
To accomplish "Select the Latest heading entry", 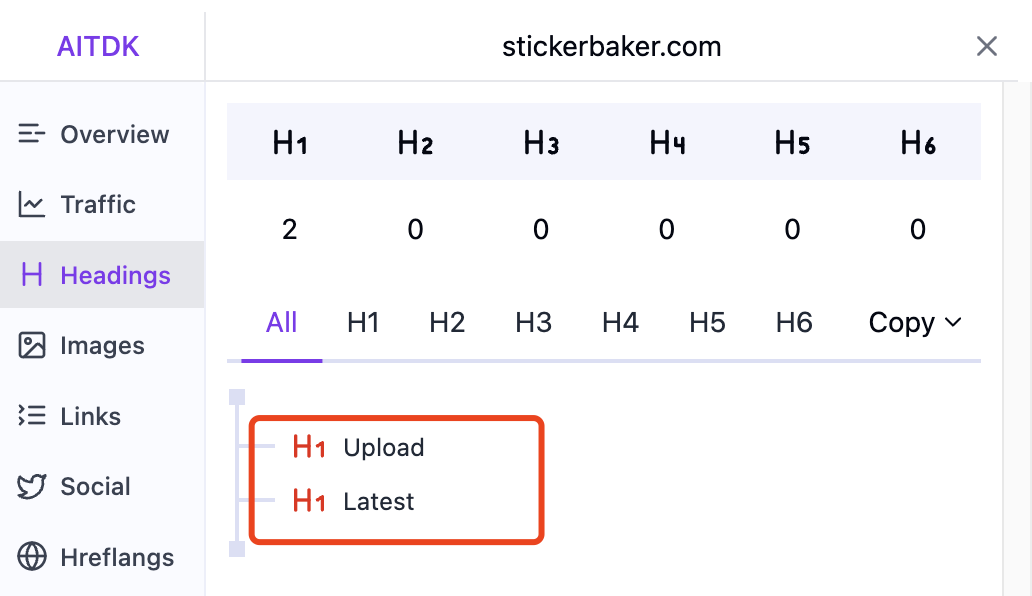I will 378,502.
